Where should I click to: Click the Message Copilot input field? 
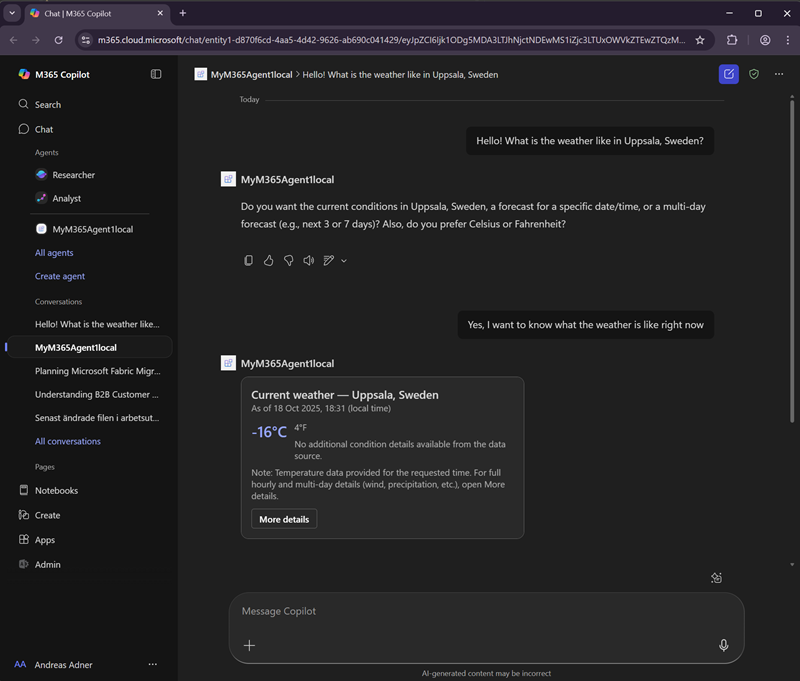coord(480,611)
